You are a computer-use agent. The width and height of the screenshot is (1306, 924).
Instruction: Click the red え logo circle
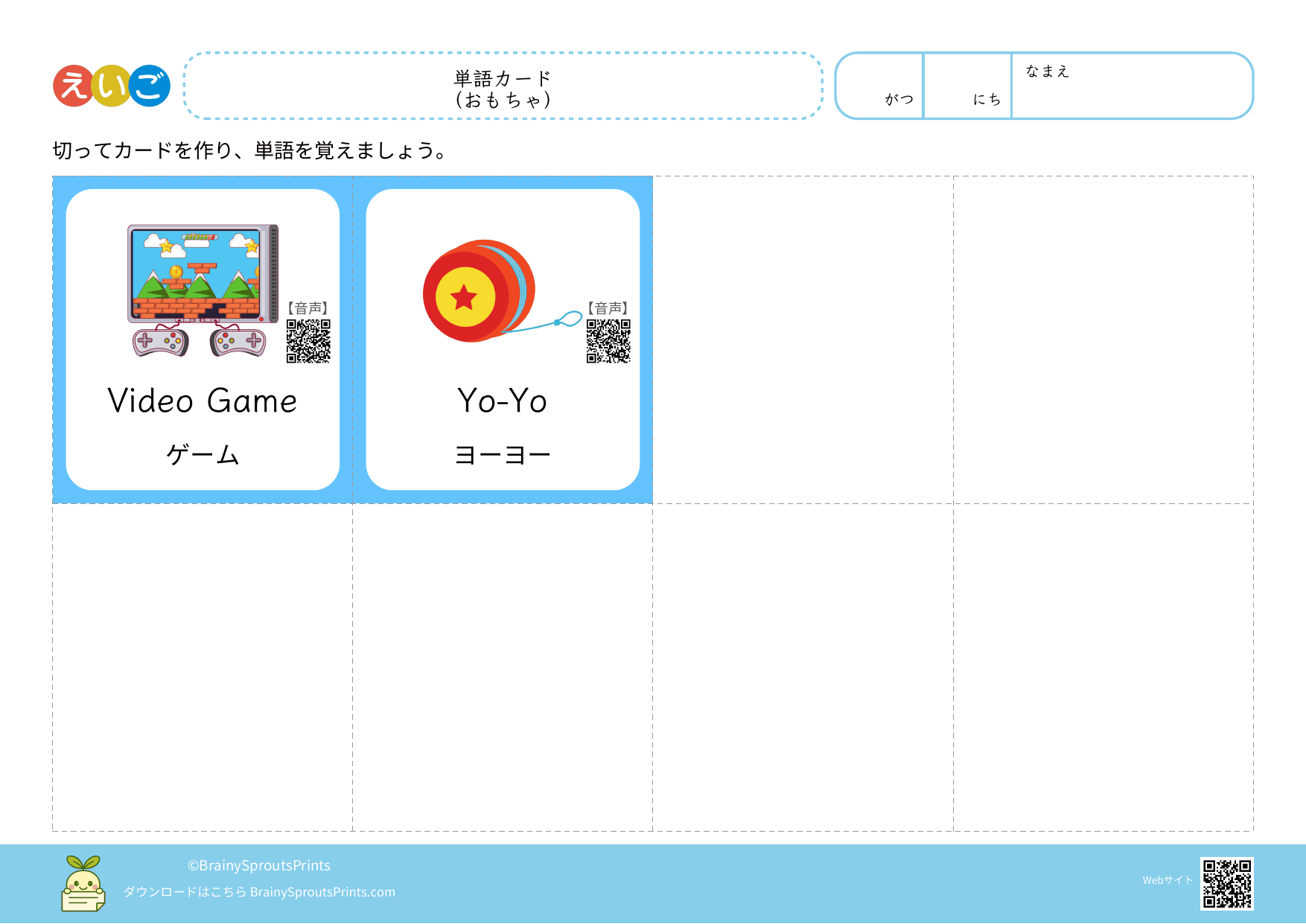[73, 86]
